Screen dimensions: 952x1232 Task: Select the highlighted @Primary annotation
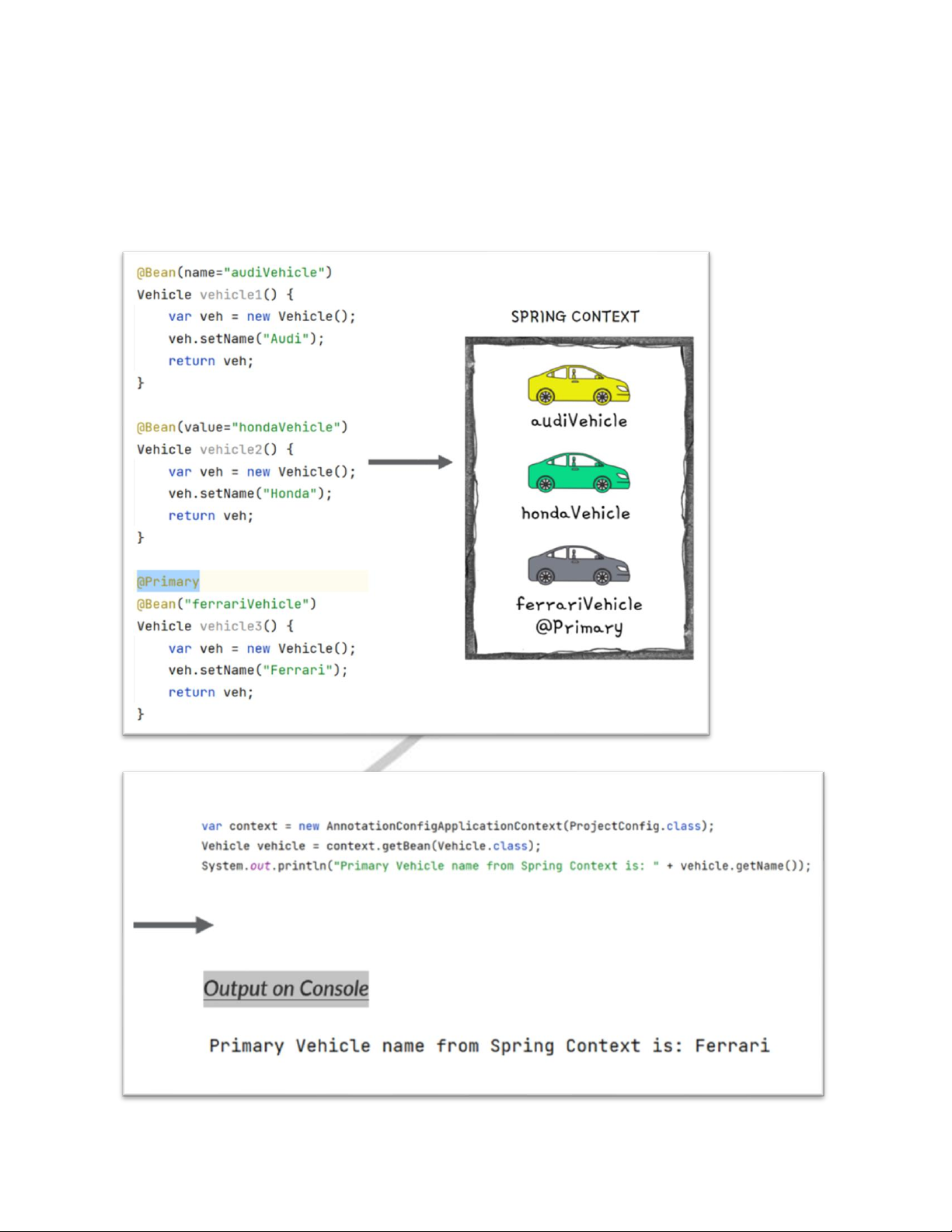pyautogui.click(x=168, y=581)
